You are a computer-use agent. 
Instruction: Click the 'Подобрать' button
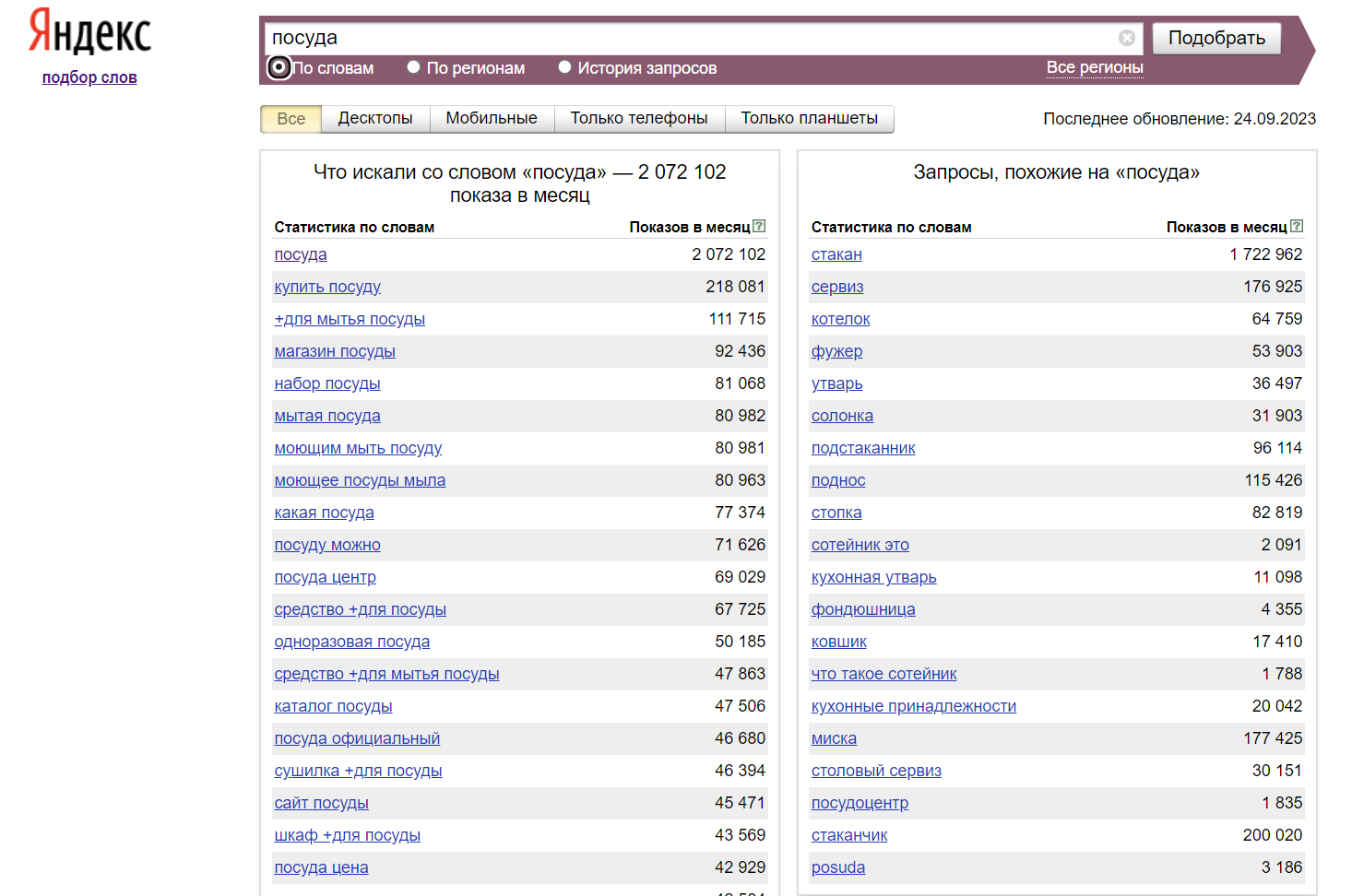tap(1216, 38)
